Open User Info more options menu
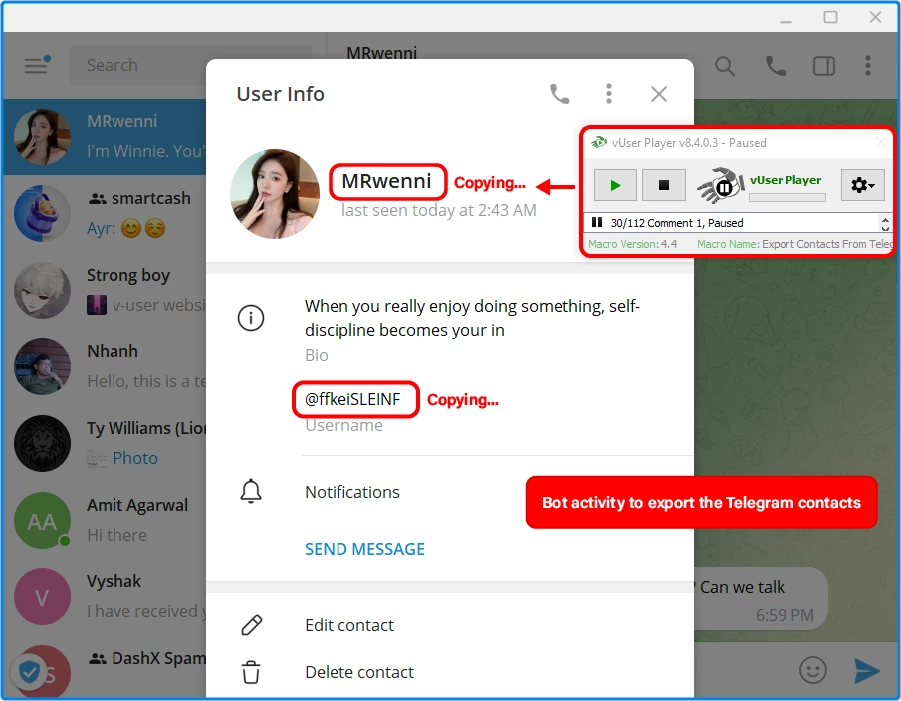 (609, 94)
